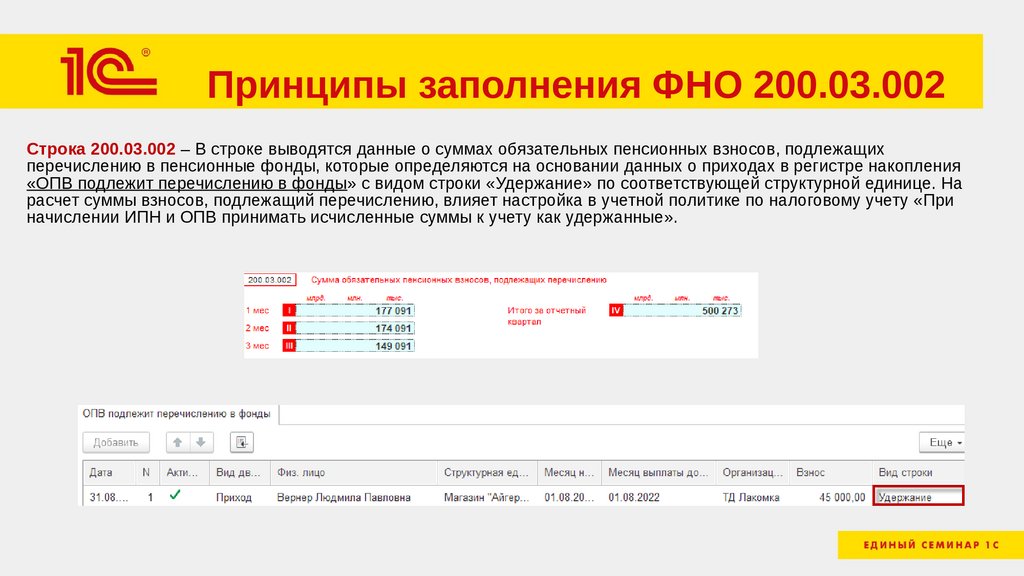Toggle the green active checkmark in row 1
Viewport: 1024px width, 576px height.
click(176, 495)
